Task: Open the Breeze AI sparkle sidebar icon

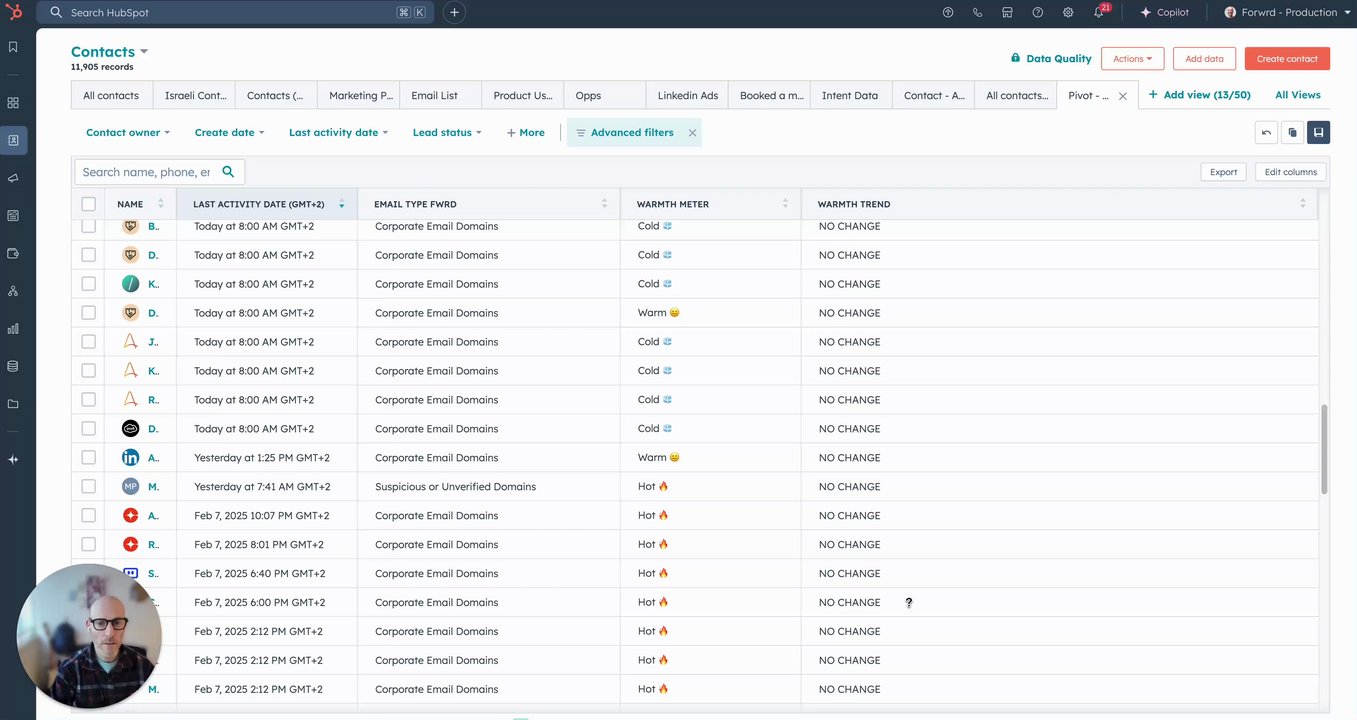Action: point(13,459)
